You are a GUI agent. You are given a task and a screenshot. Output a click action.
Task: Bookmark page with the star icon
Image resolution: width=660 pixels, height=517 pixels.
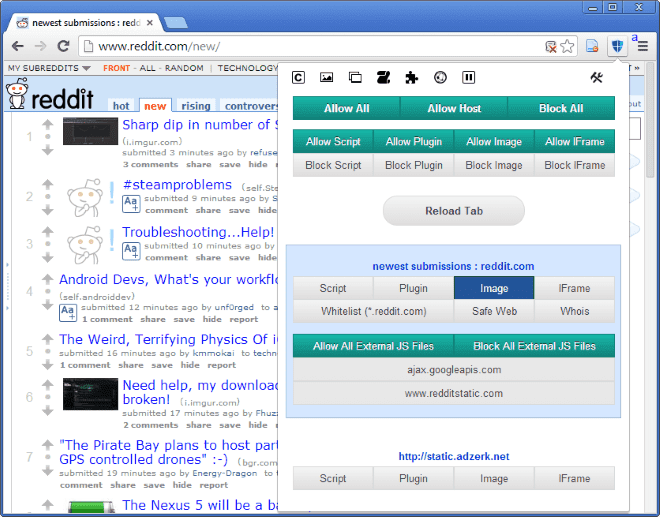[567, 46]
